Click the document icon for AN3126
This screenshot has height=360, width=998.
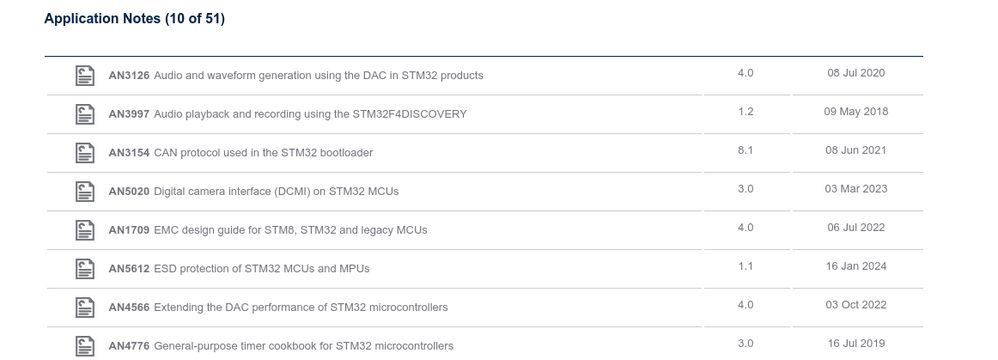point(85,76)
